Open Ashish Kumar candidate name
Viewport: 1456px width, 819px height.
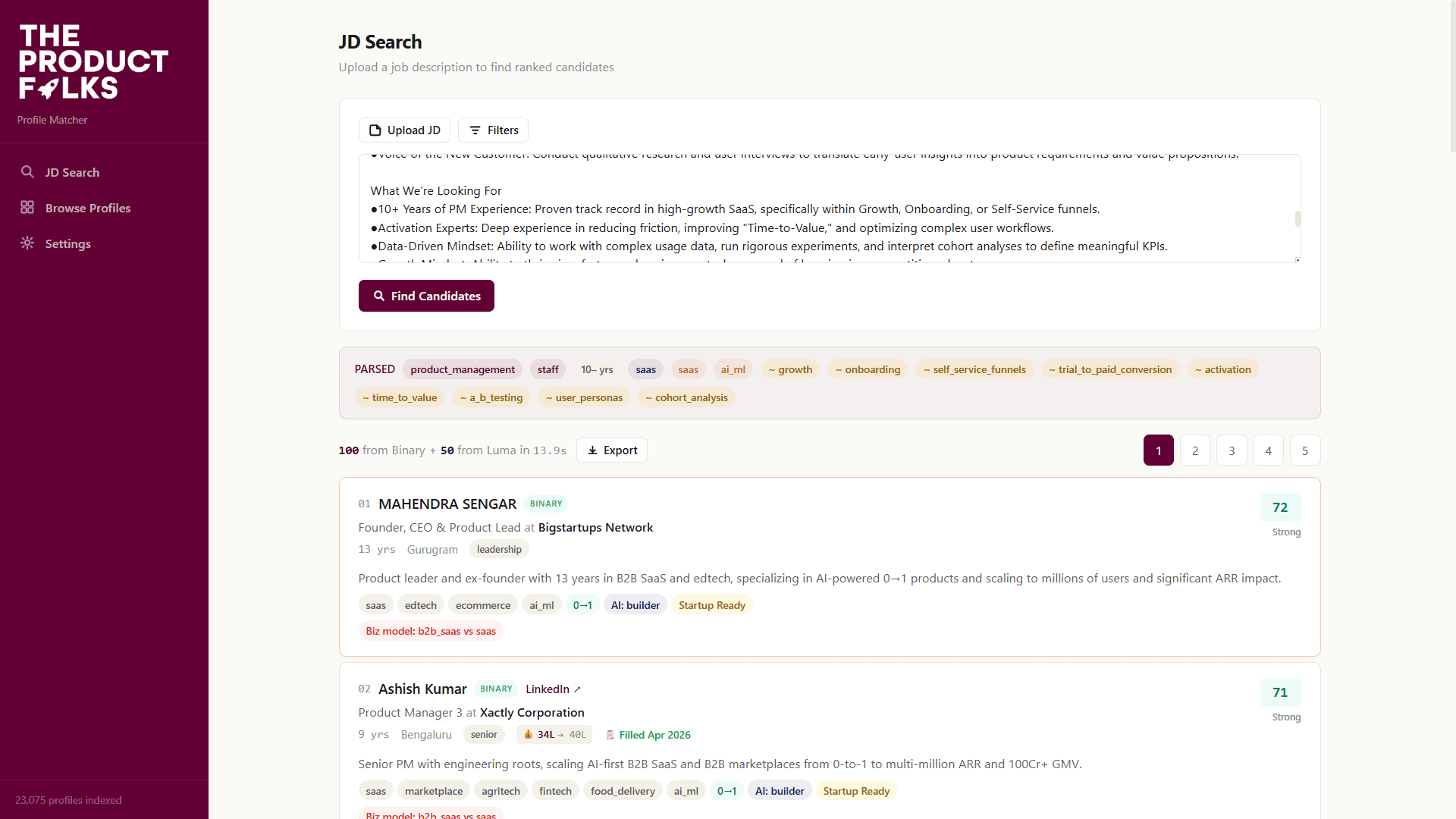coord(422,689)
